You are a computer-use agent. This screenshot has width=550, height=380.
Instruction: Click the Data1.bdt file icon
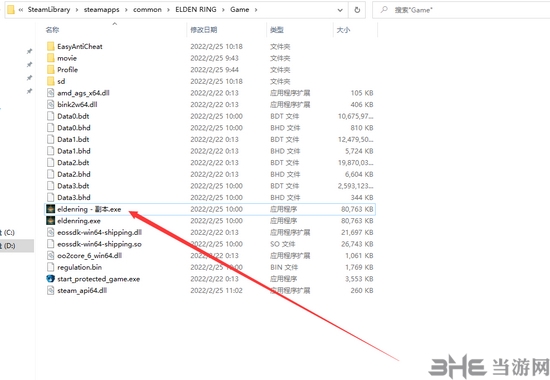51,139
